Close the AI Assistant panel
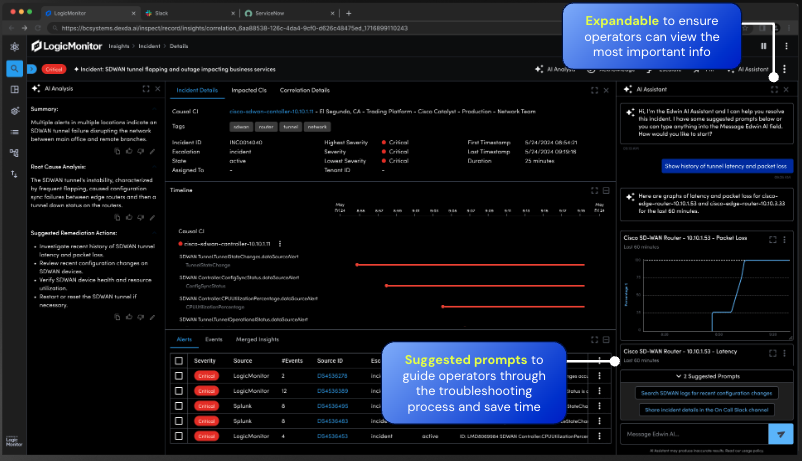 tap(786, 89)
